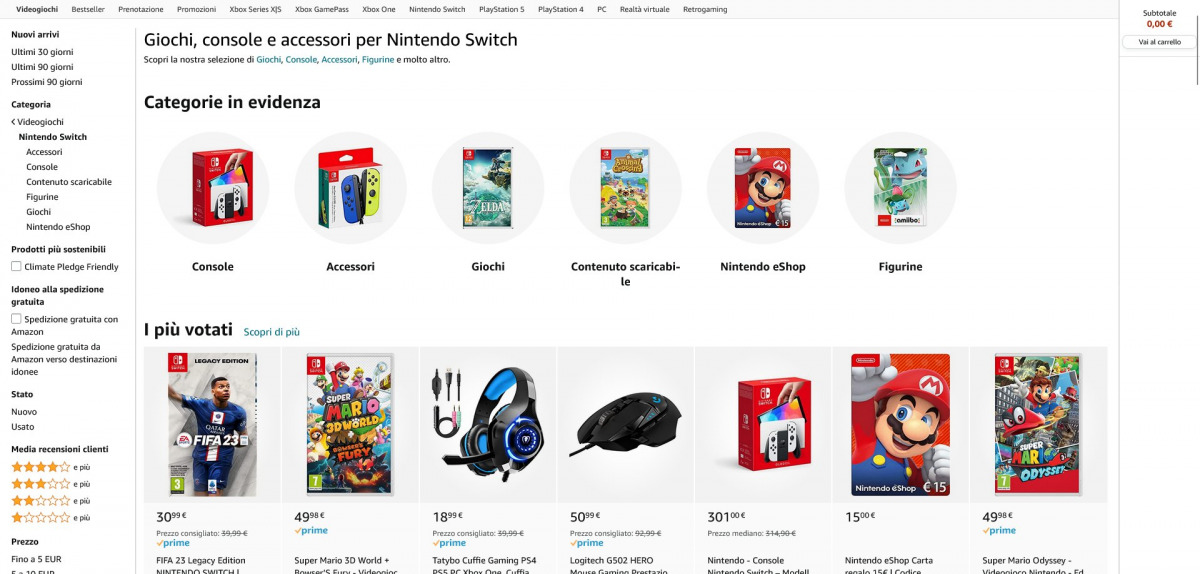Open the Nintendo eShop Mario category image
Viewport: 1200px width, 574px height.
point(763,188)
